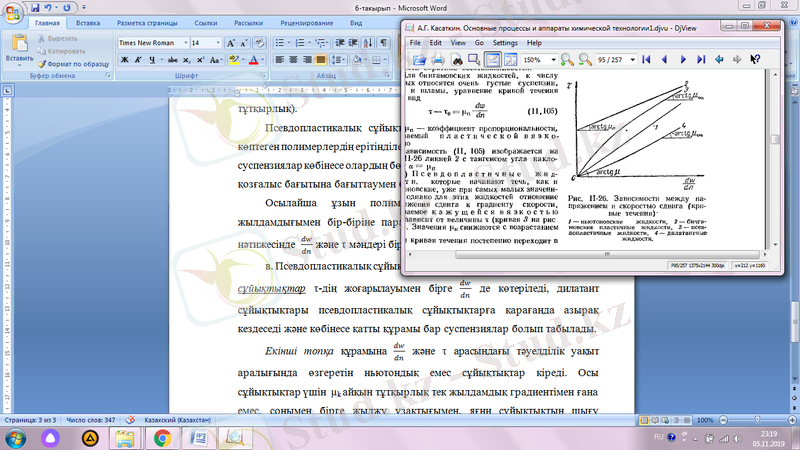The image size is (800, 450).
Task: Open the DjView 150% zoom dropdown
Action: [x=551, y=60]
